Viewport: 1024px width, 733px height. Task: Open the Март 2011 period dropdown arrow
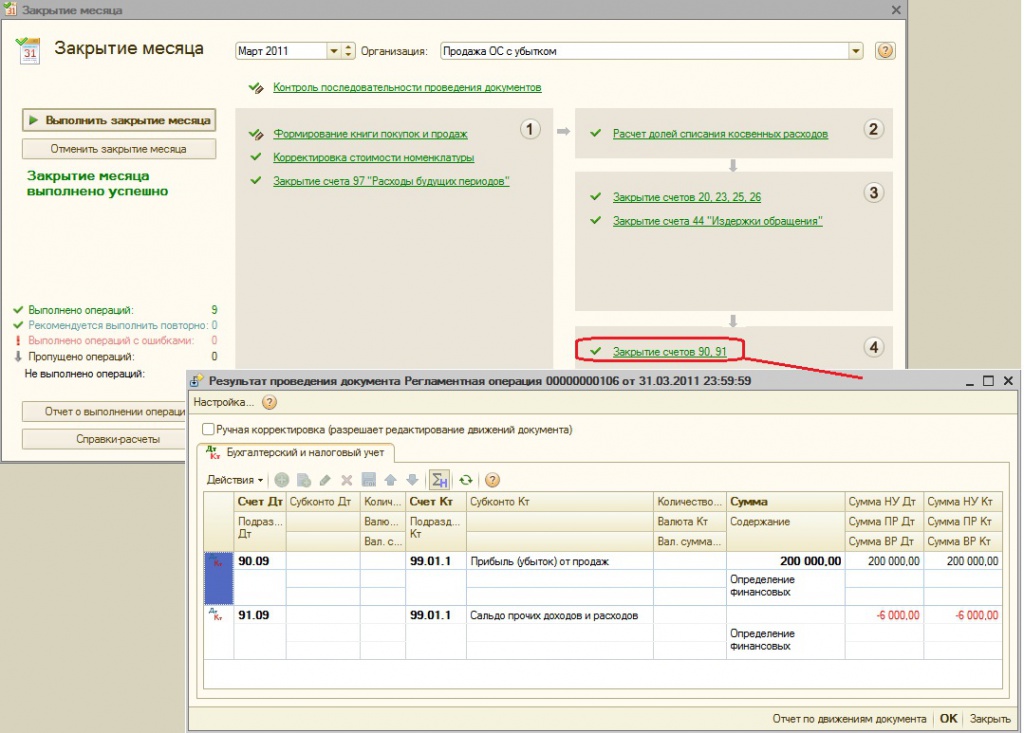tap(334, 51)
